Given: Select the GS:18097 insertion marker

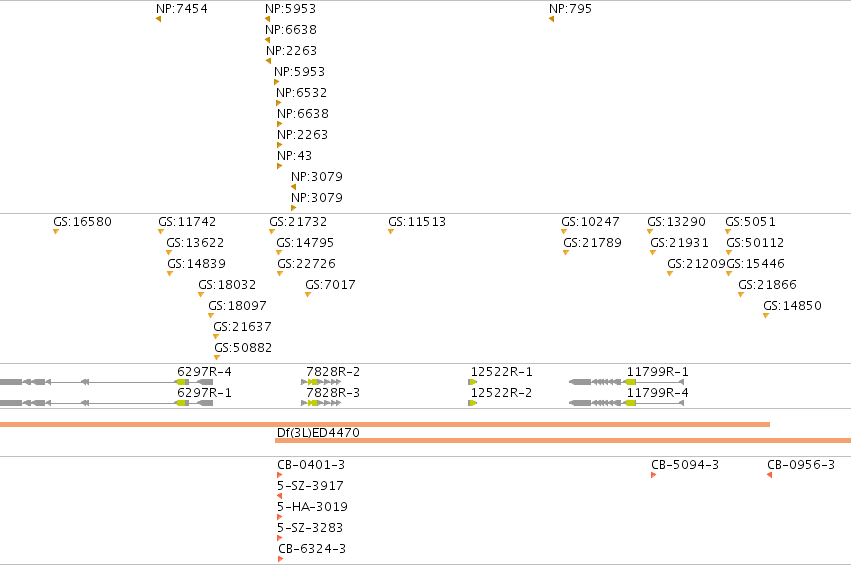Looking at the screenshot, I should pyautogui.click(x=211, y=316).
